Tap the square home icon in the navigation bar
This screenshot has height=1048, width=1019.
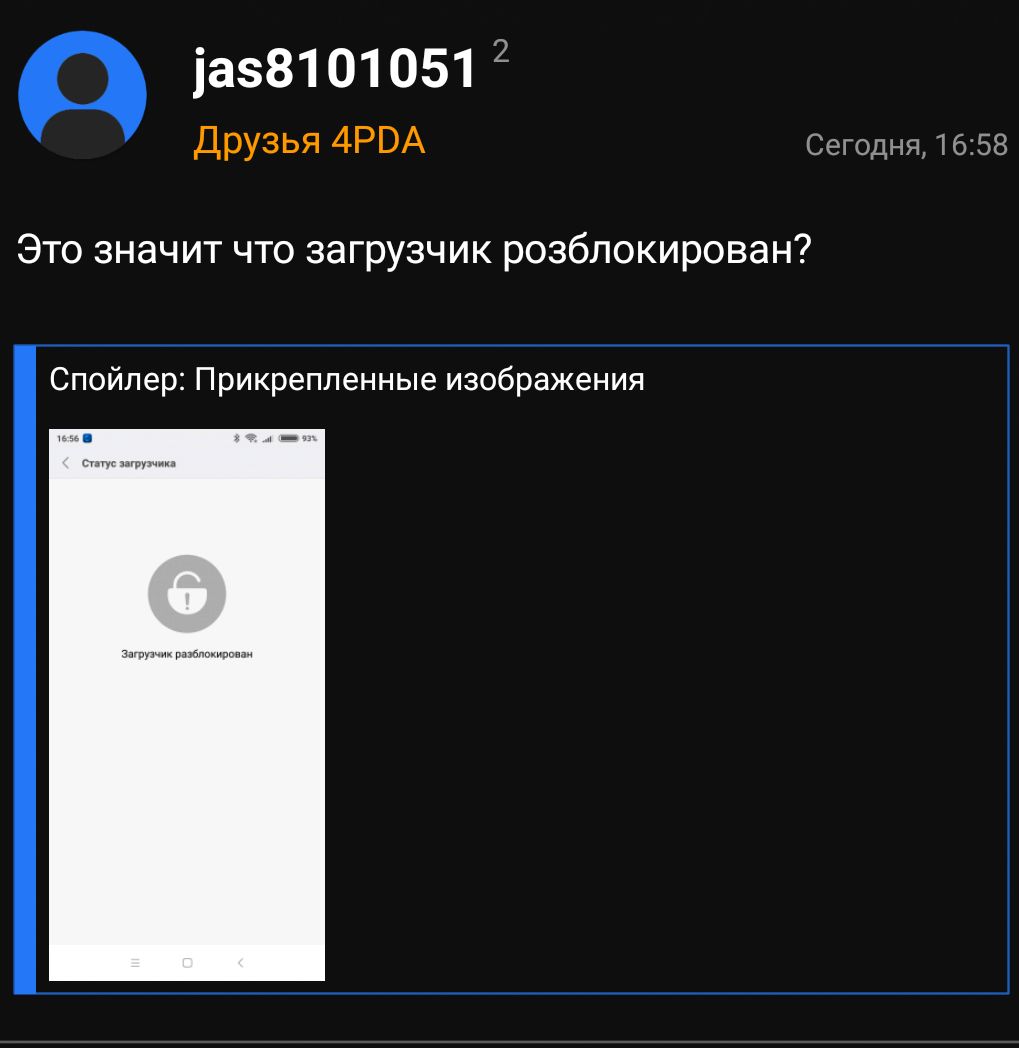point(187,962)
